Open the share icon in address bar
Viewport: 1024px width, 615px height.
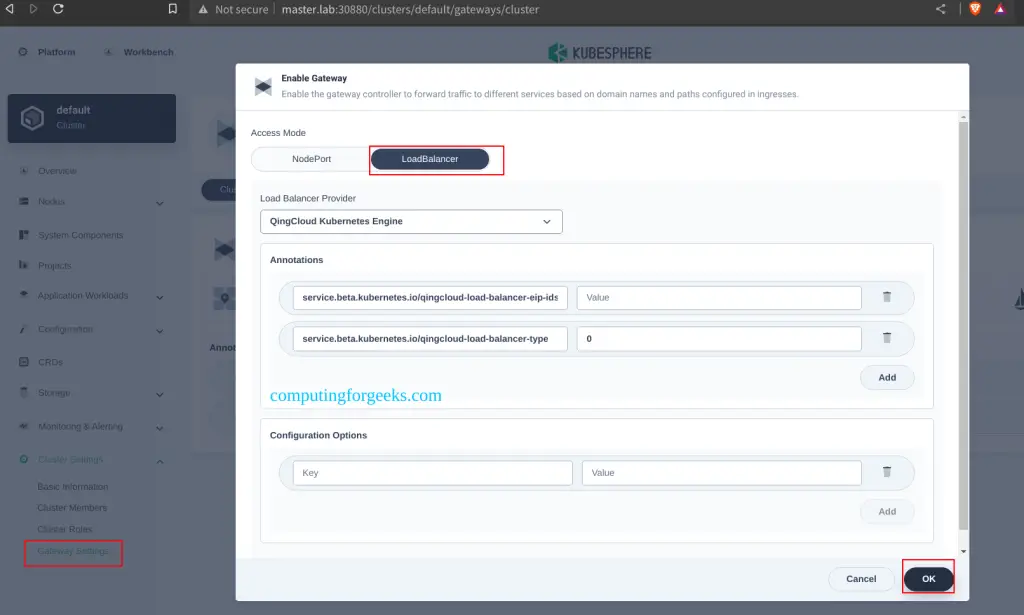coord(940,9)
